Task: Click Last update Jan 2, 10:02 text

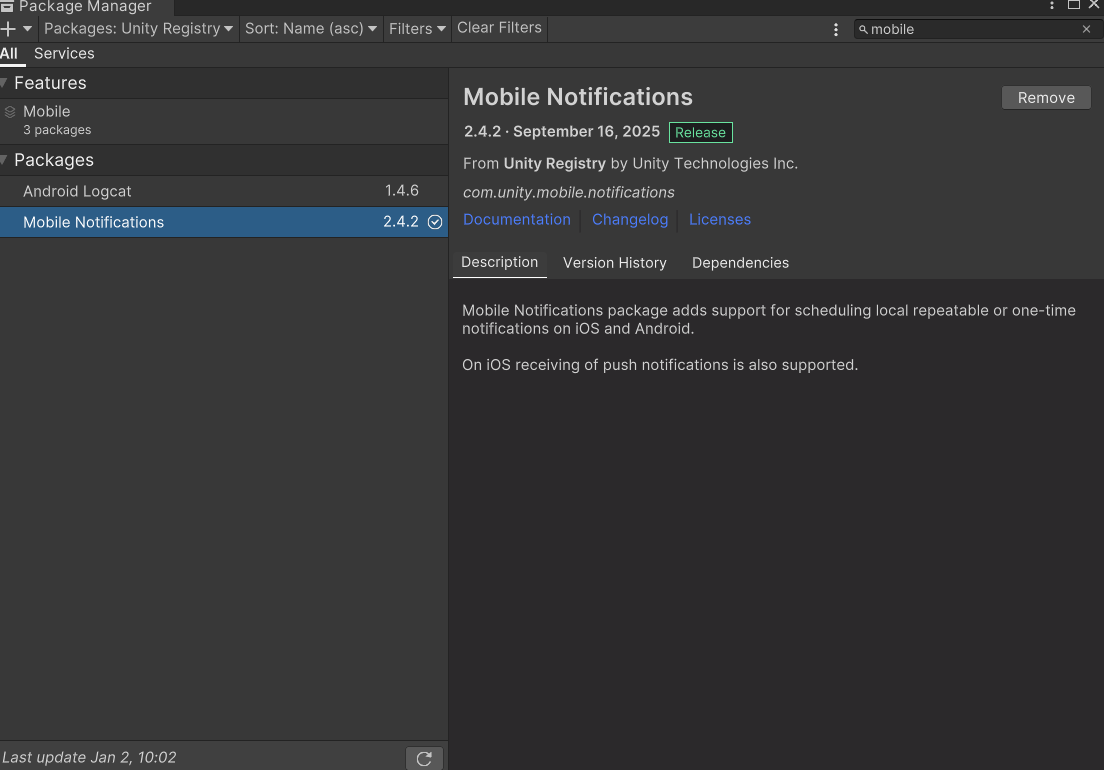Action: [89, 757]
